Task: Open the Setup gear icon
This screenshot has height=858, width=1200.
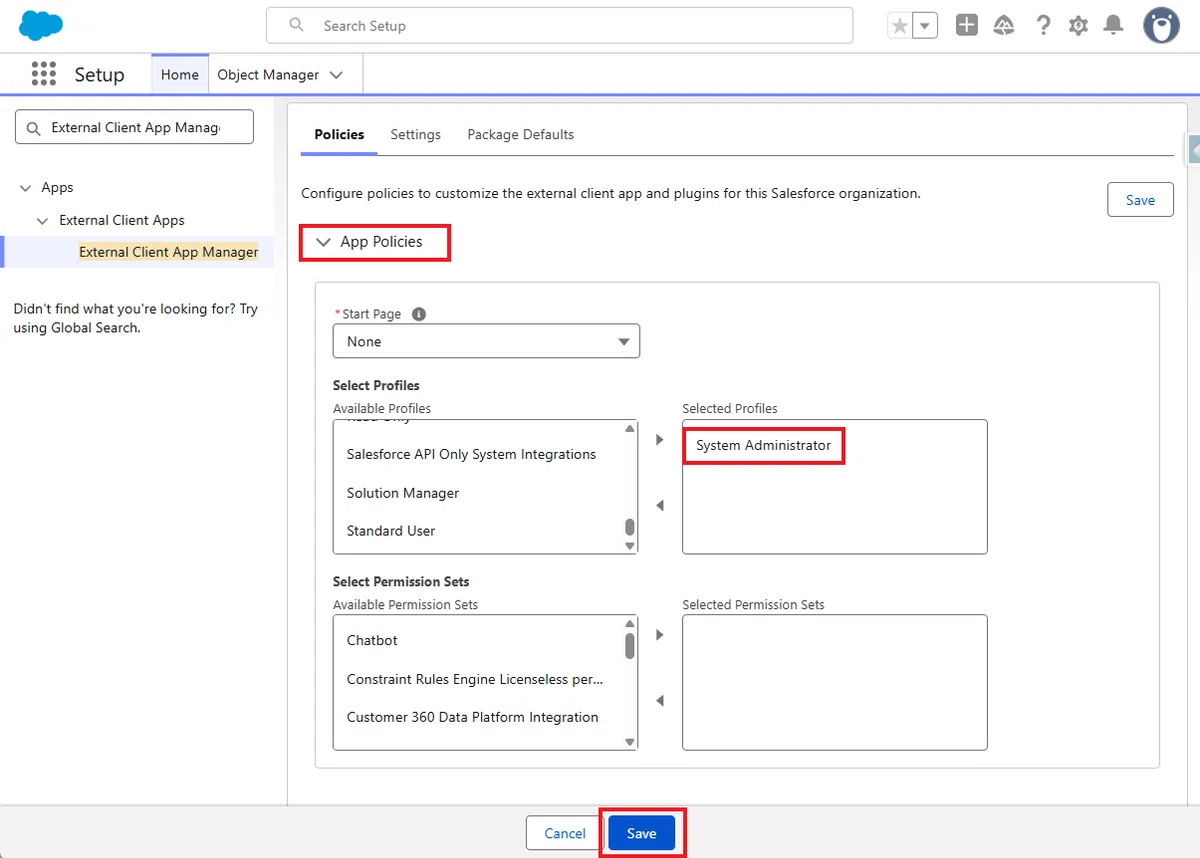Action: [1078, 26]
